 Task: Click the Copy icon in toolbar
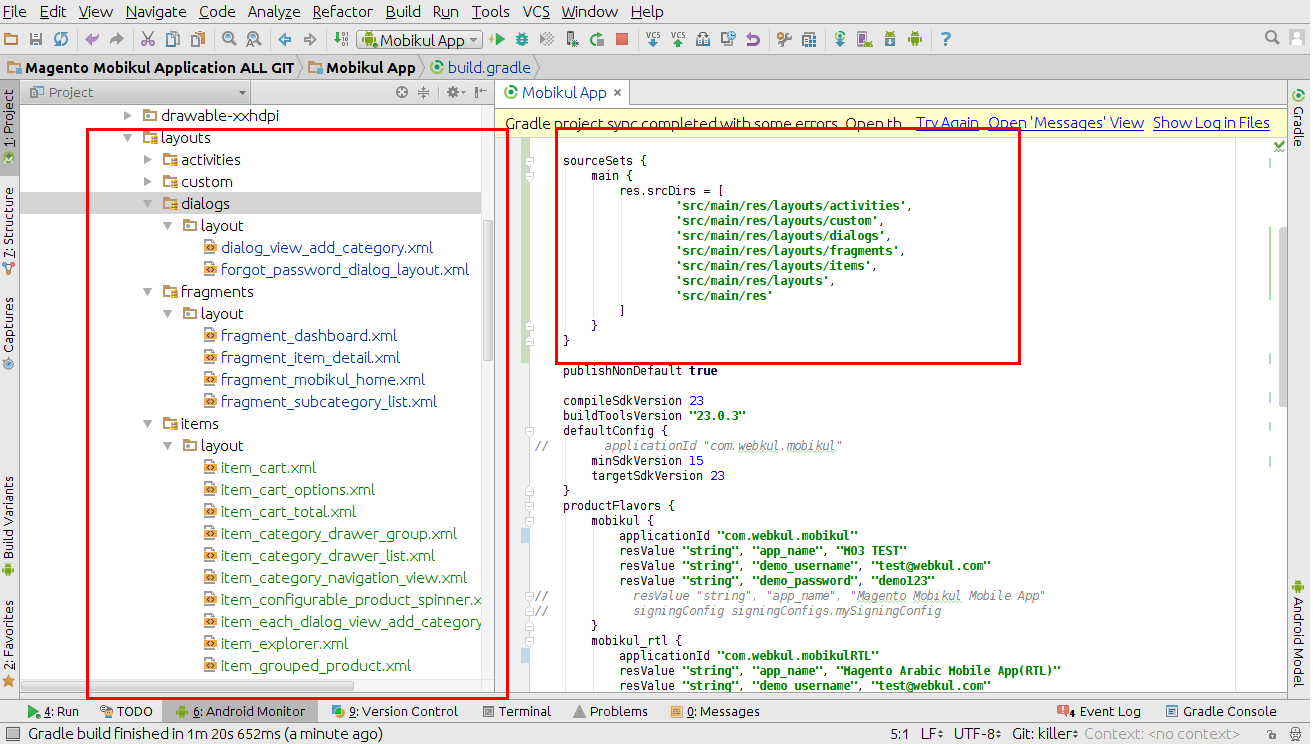172,39
